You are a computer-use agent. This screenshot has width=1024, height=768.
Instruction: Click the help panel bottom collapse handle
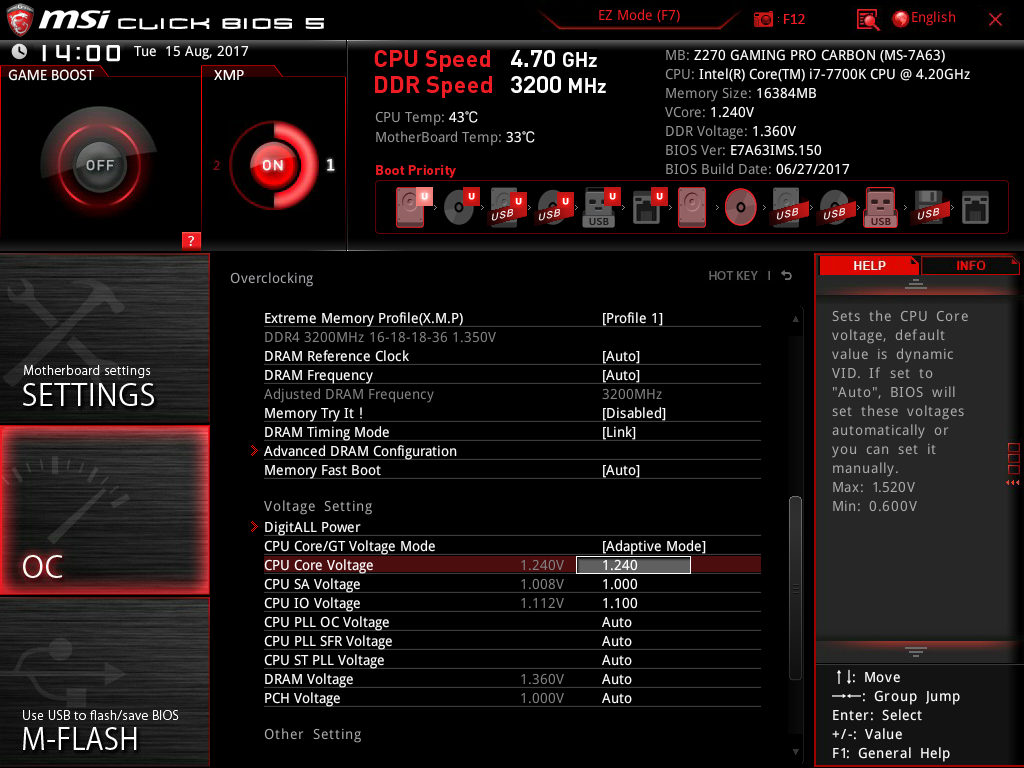916,652
